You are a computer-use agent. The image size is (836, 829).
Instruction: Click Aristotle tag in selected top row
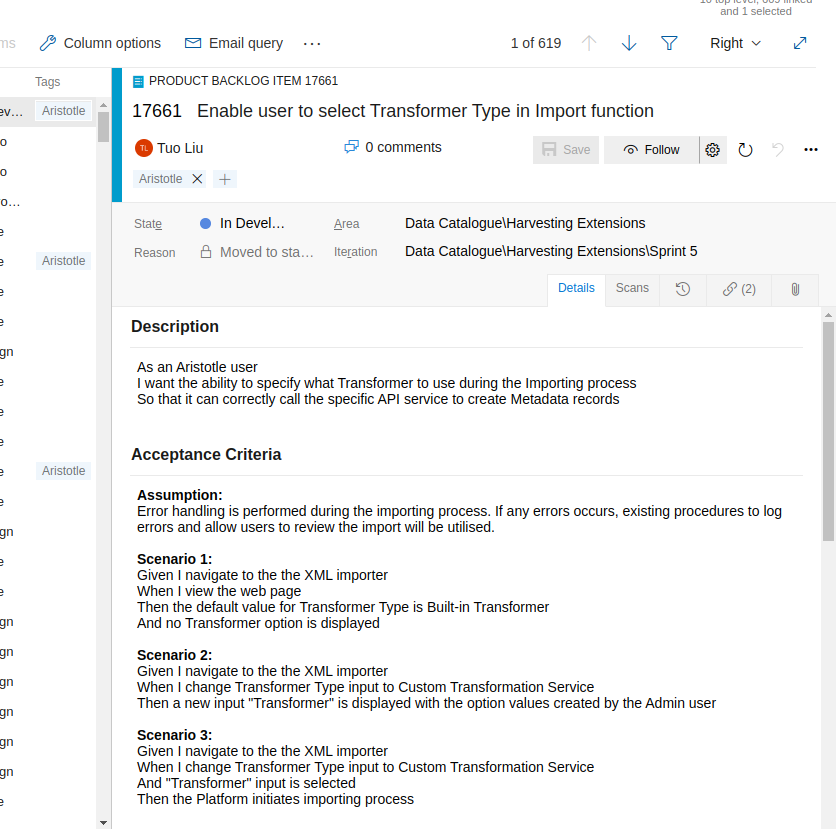coord(63,111)
